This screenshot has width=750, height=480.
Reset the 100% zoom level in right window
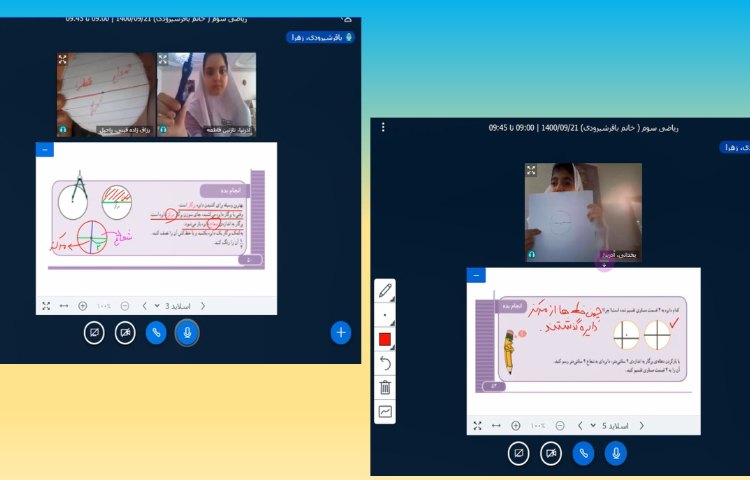pyautogui.click(x=538, y=425)
